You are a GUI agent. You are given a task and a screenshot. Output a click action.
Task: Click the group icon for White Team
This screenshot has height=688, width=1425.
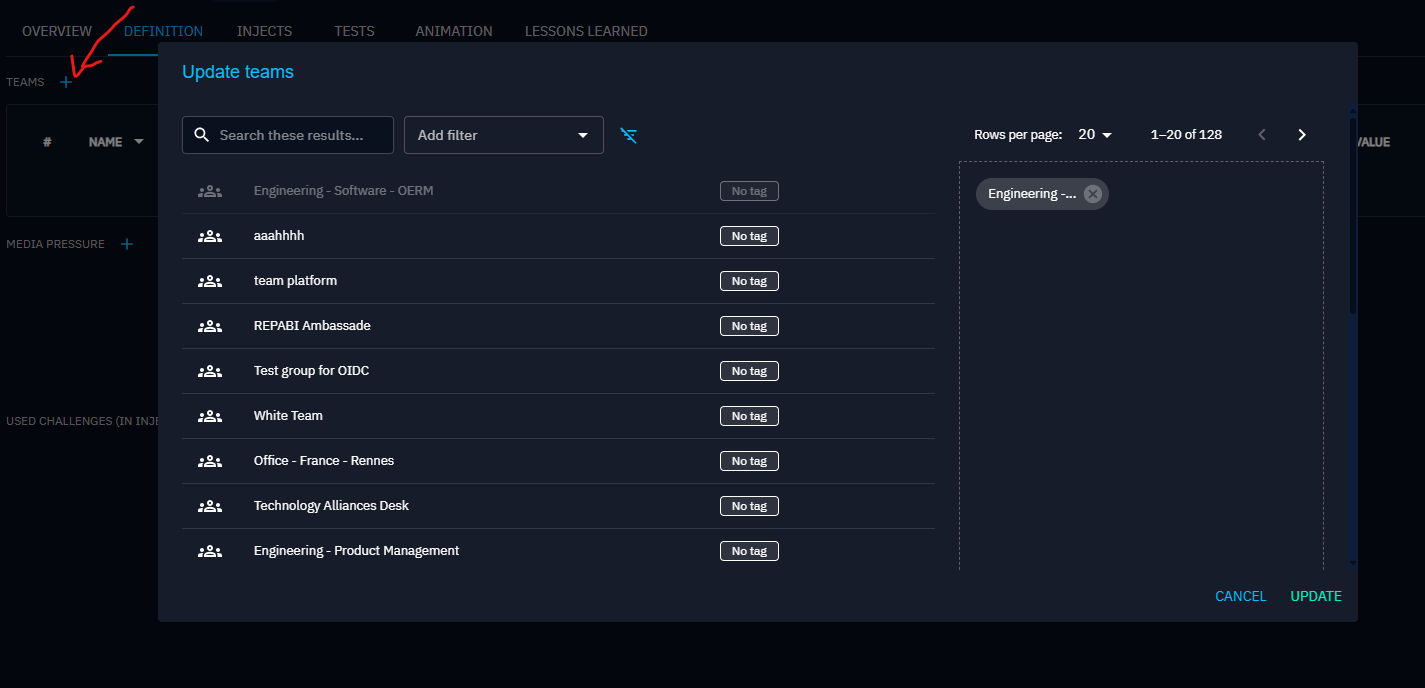pos(209,416)
